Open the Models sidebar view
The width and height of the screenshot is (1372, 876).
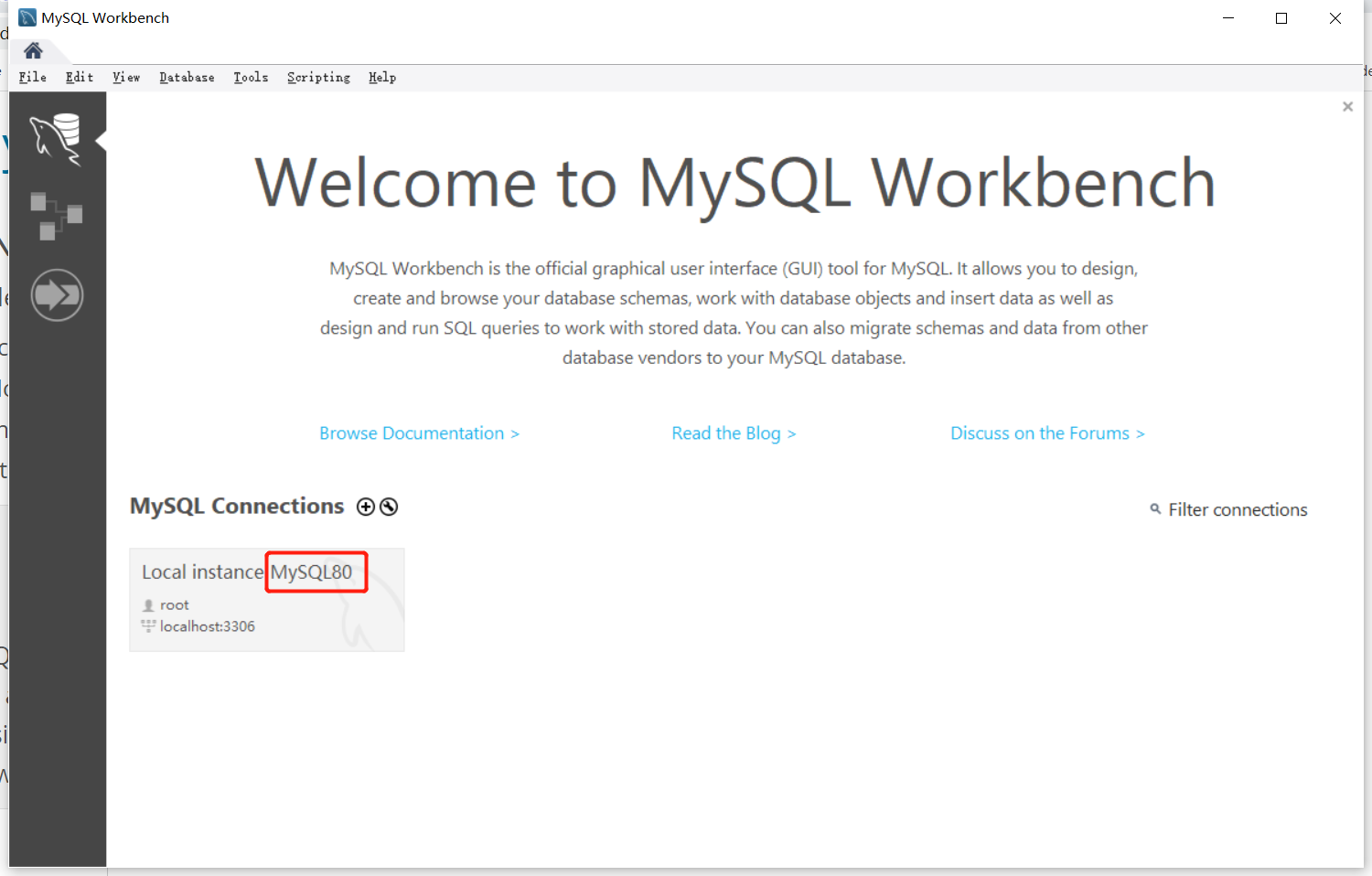click(x=56, y=216)
